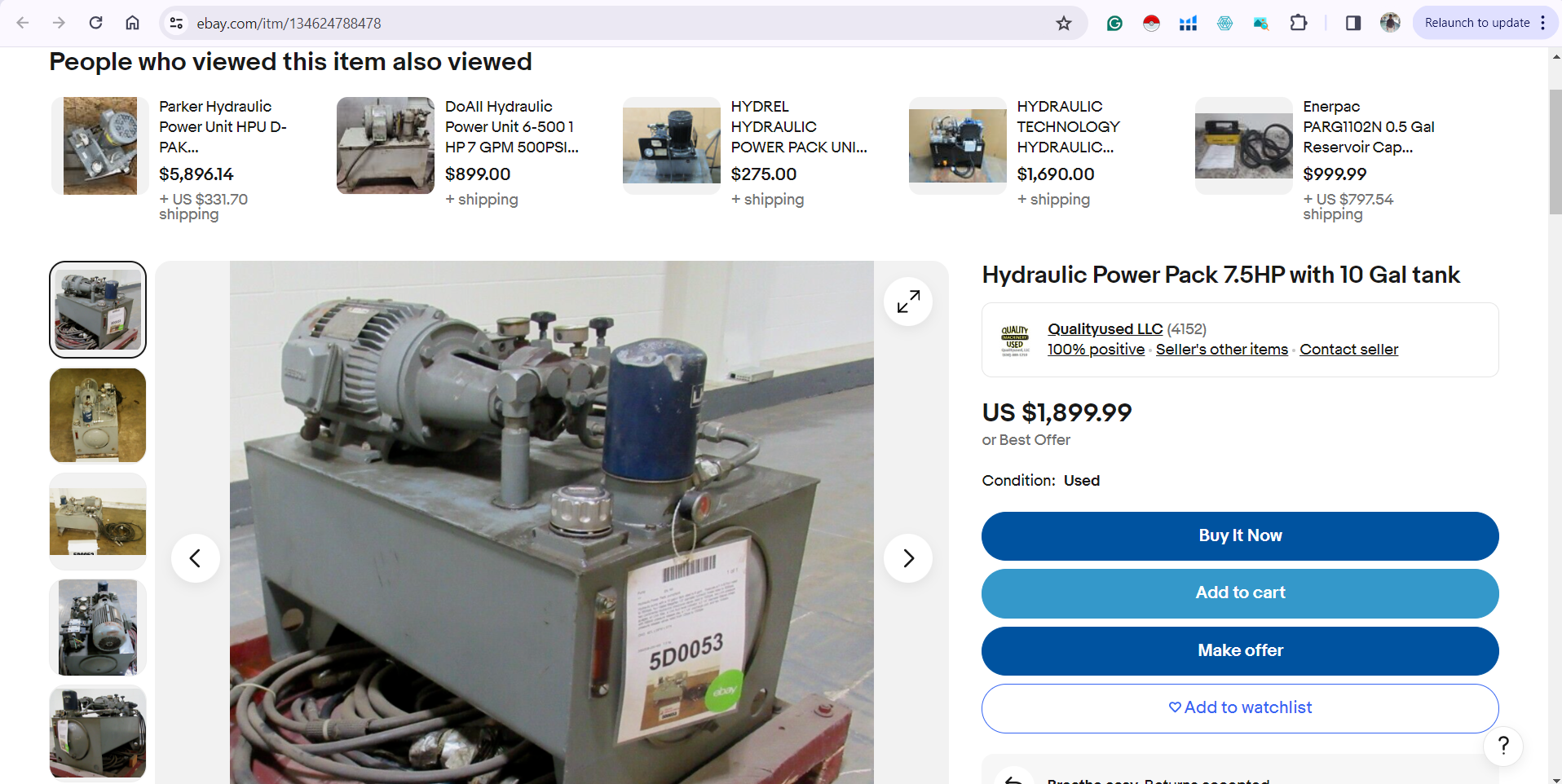
Task: Click the 'or Best Offer' text
Action: click(x=1026, y=440)
